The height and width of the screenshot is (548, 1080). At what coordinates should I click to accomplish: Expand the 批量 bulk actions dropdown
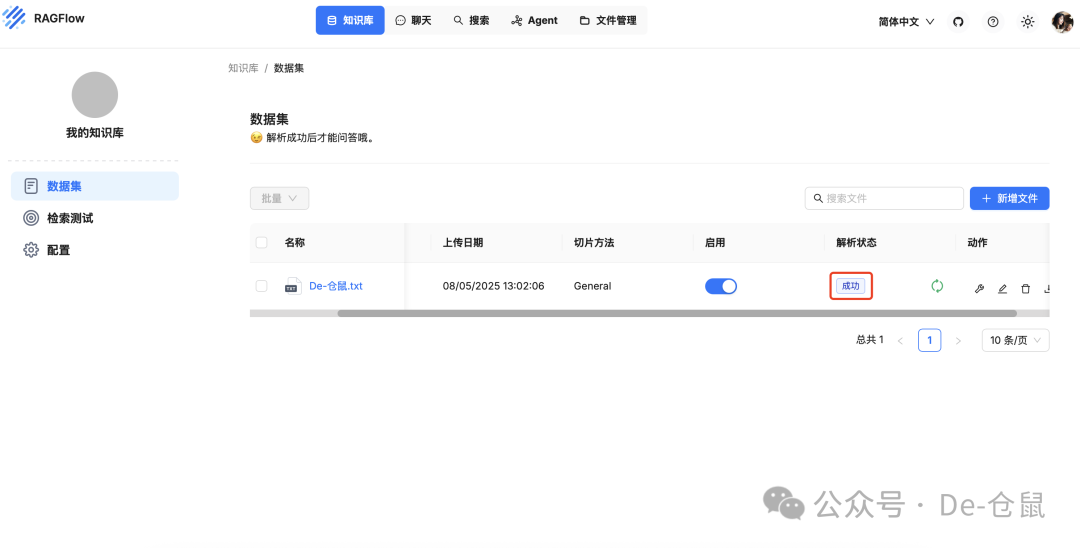click(279, 198)
